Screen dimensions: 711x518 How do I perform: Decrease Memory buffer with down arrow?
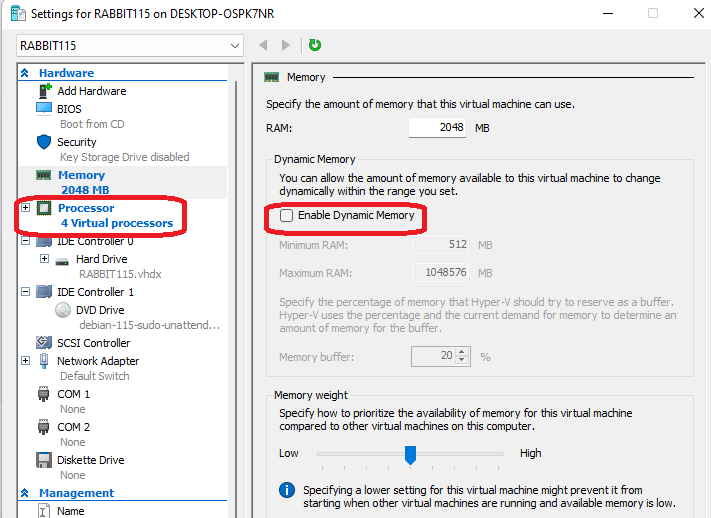(x=462, y=361)
